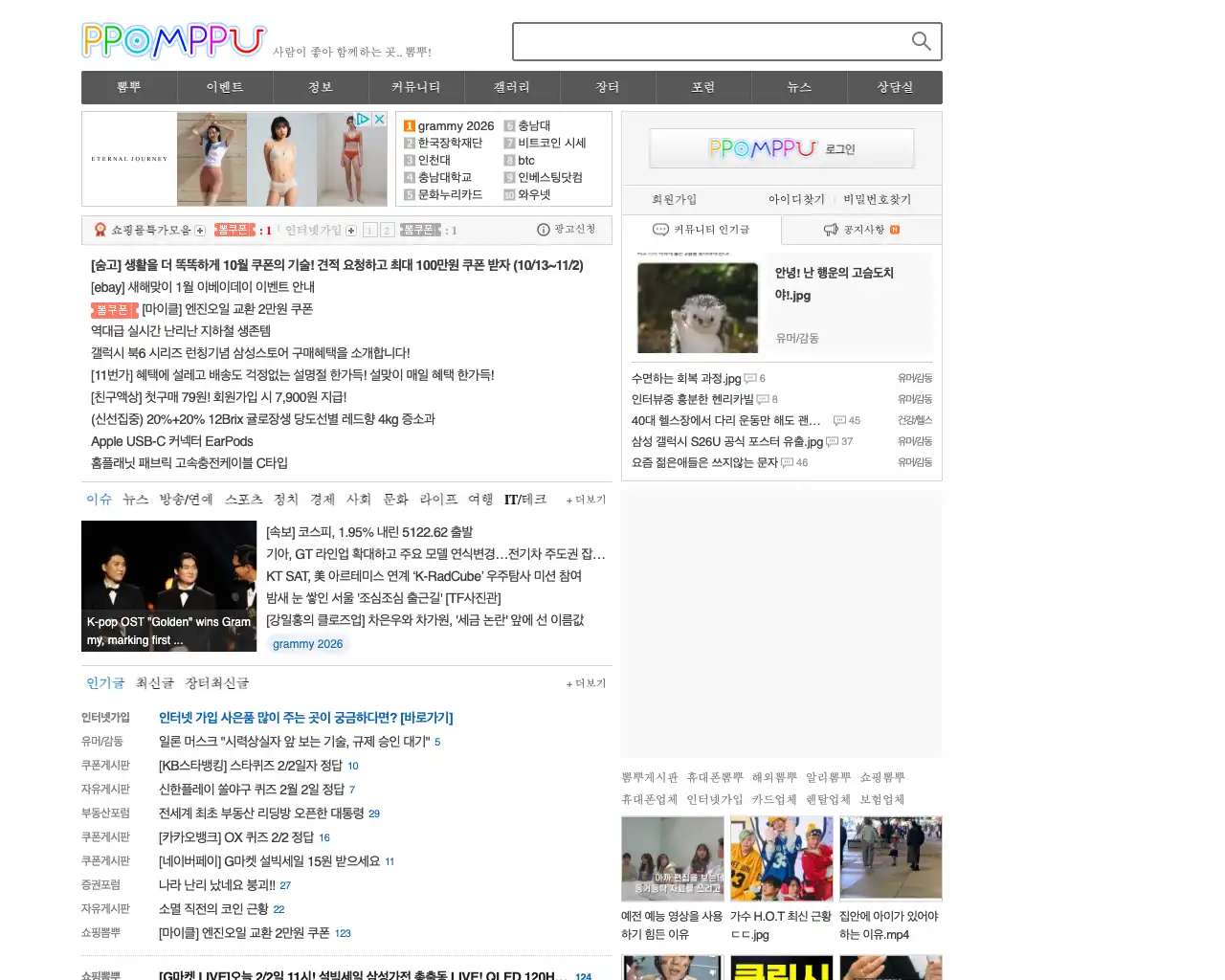The width and height of the screenshot is (1225, 980).
Task: Select page 1 in the coupon bar pager
Action: [x=370, y=230]
